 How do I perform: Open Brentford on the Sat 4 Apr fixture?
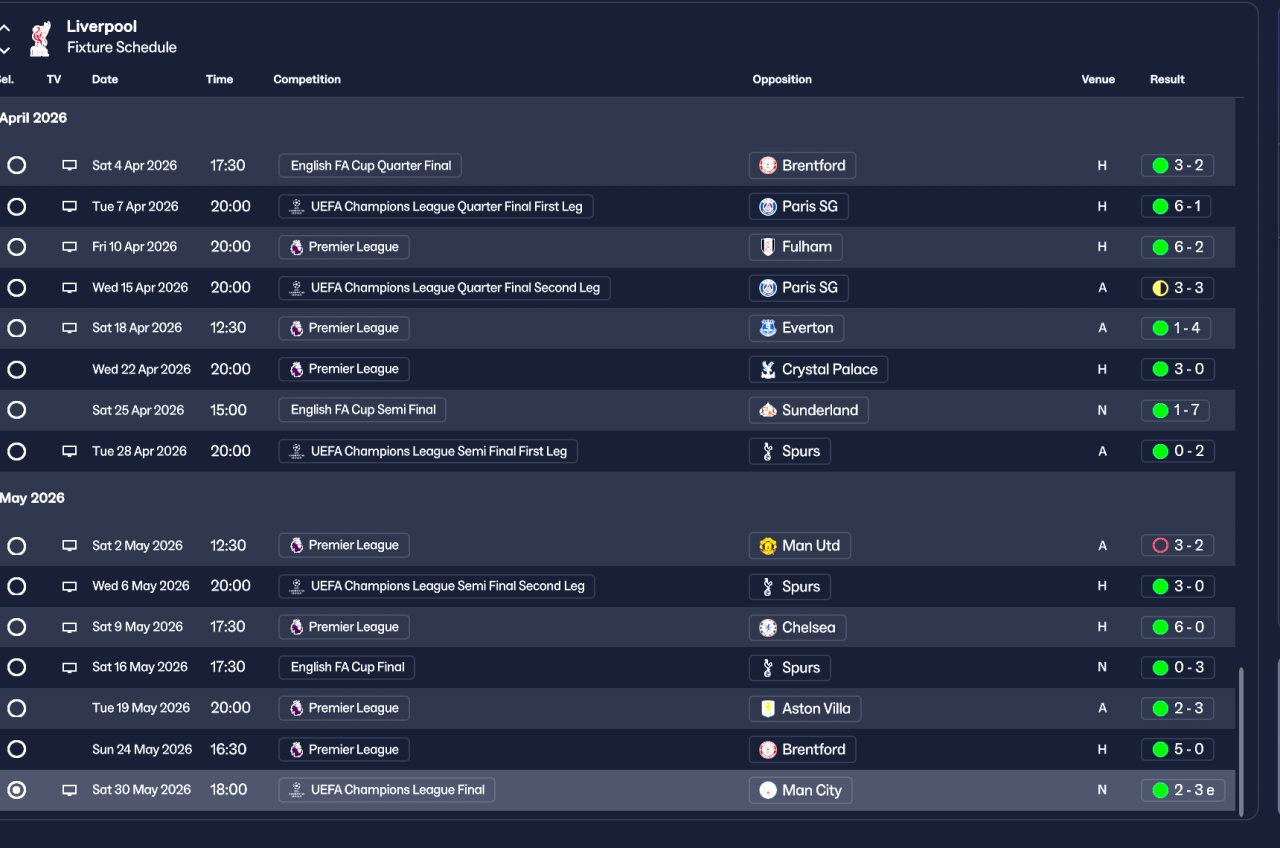click(803, 166)
